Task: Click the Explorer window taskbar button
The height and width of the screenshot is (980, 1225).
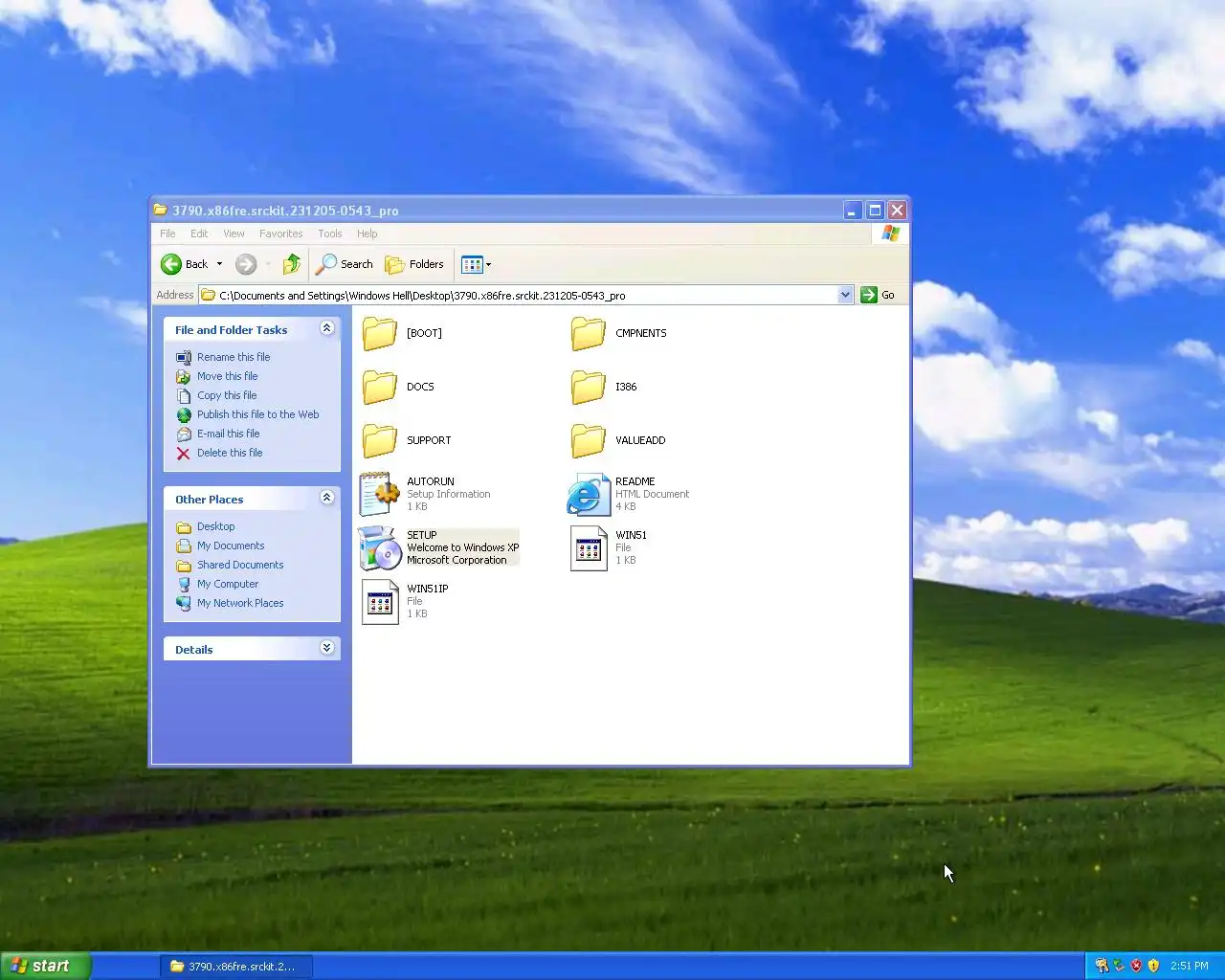Action: pyautogui.click(x=236, y=966)
